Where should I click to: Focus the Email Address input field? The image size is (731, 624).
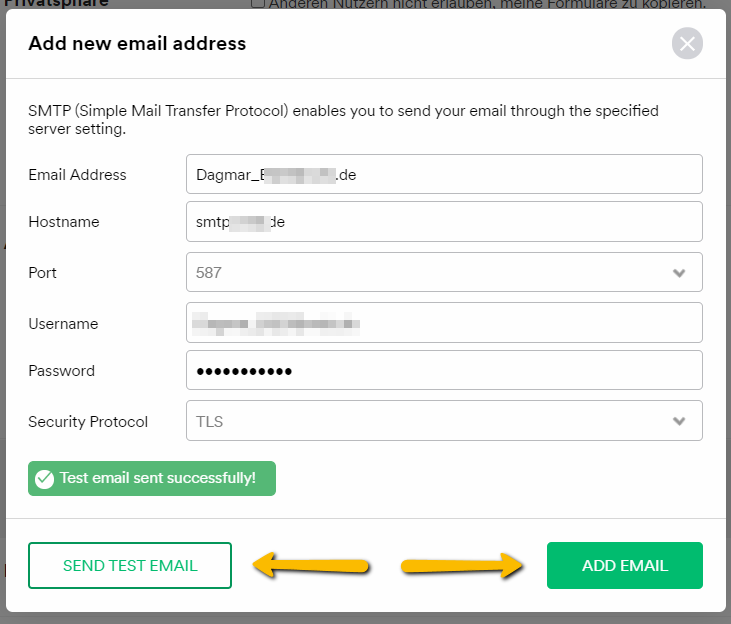pyautogui.click(x=444, y=174)
